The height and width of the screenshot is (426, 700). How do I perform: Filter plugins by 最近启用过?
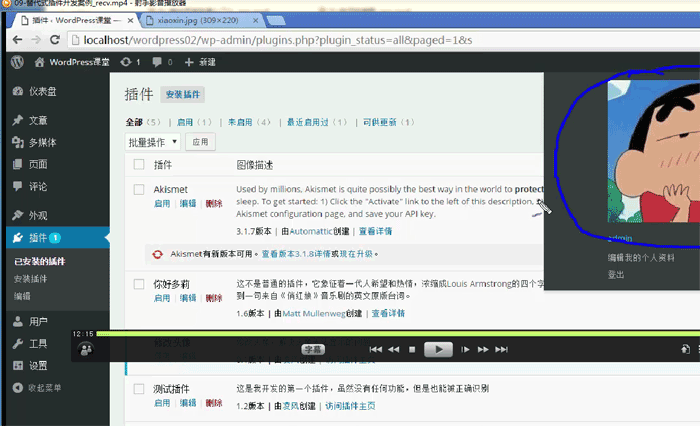[x=308, y=122]
